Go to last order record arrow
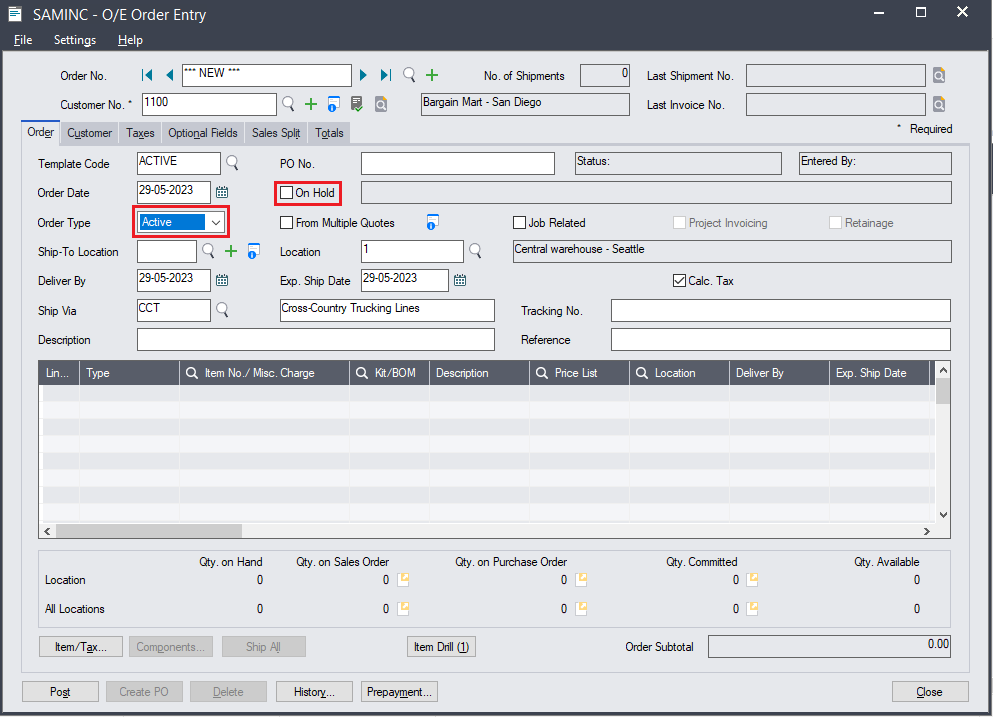 tap(386, 75)
